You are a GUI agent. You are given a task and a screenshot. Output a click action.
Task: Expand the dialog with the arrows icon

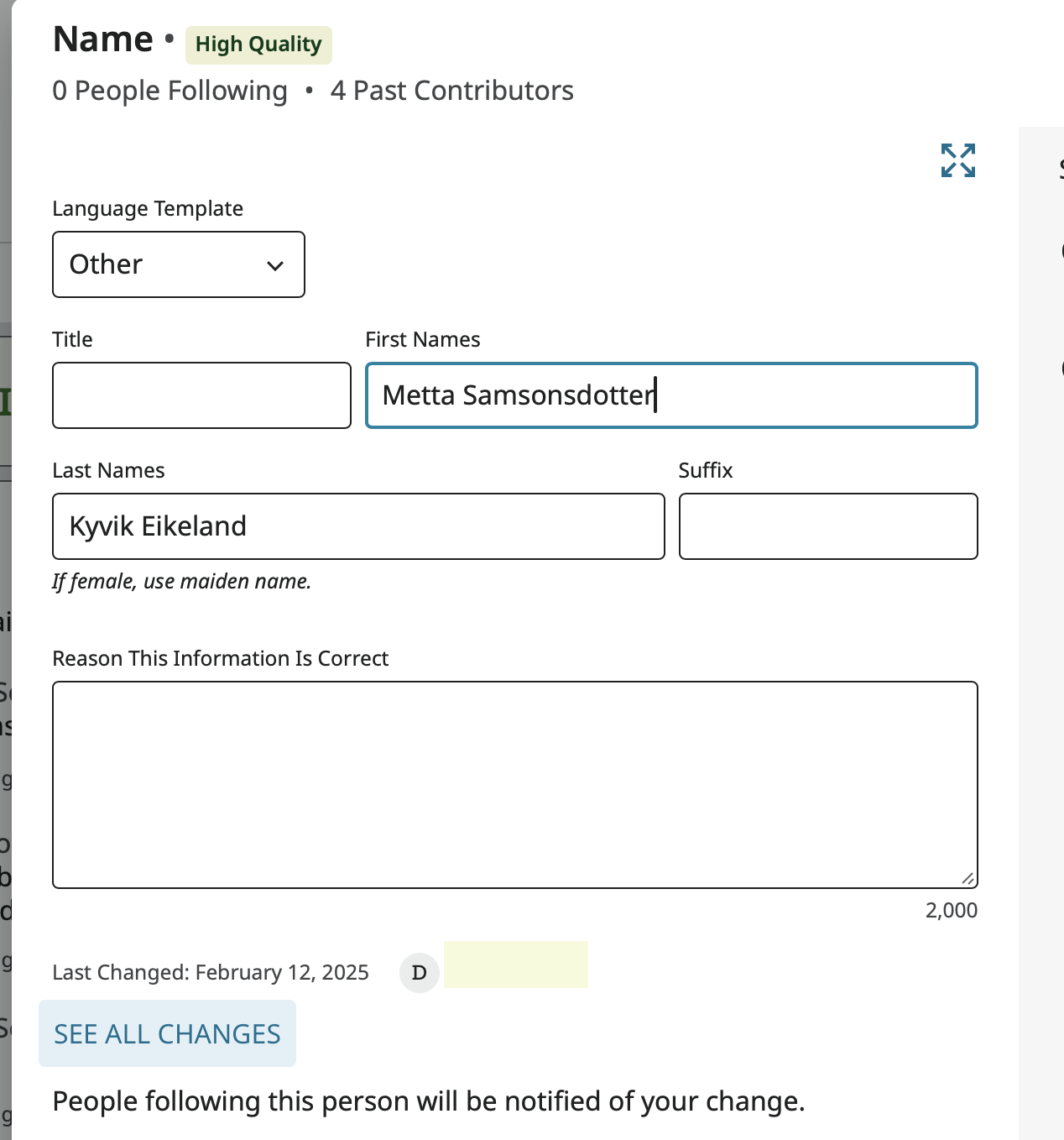[x=957, y=160]
